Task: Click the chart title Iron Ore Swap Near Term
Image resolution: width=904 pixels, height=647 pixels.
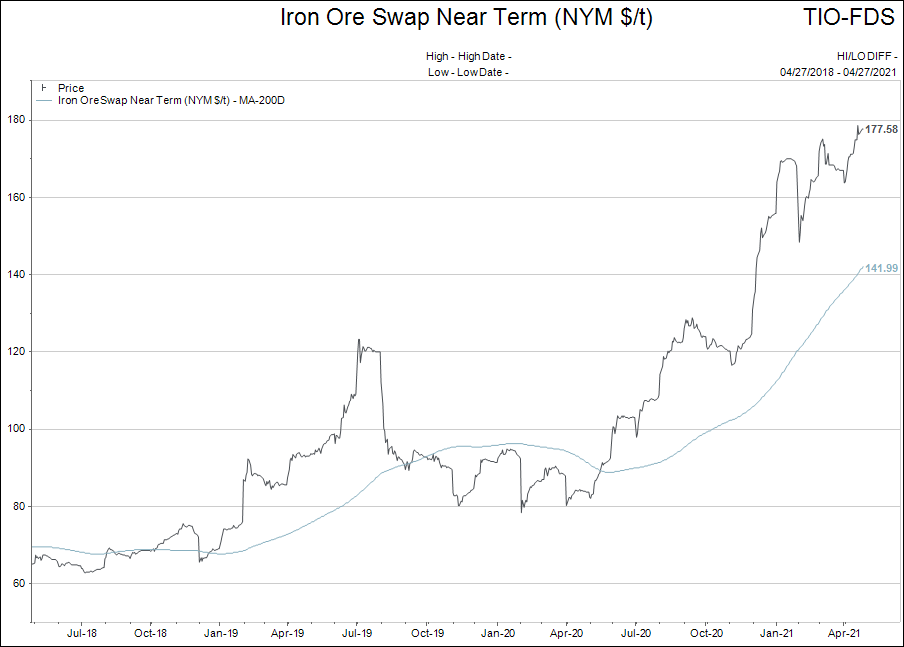Action: click(466, 18)
